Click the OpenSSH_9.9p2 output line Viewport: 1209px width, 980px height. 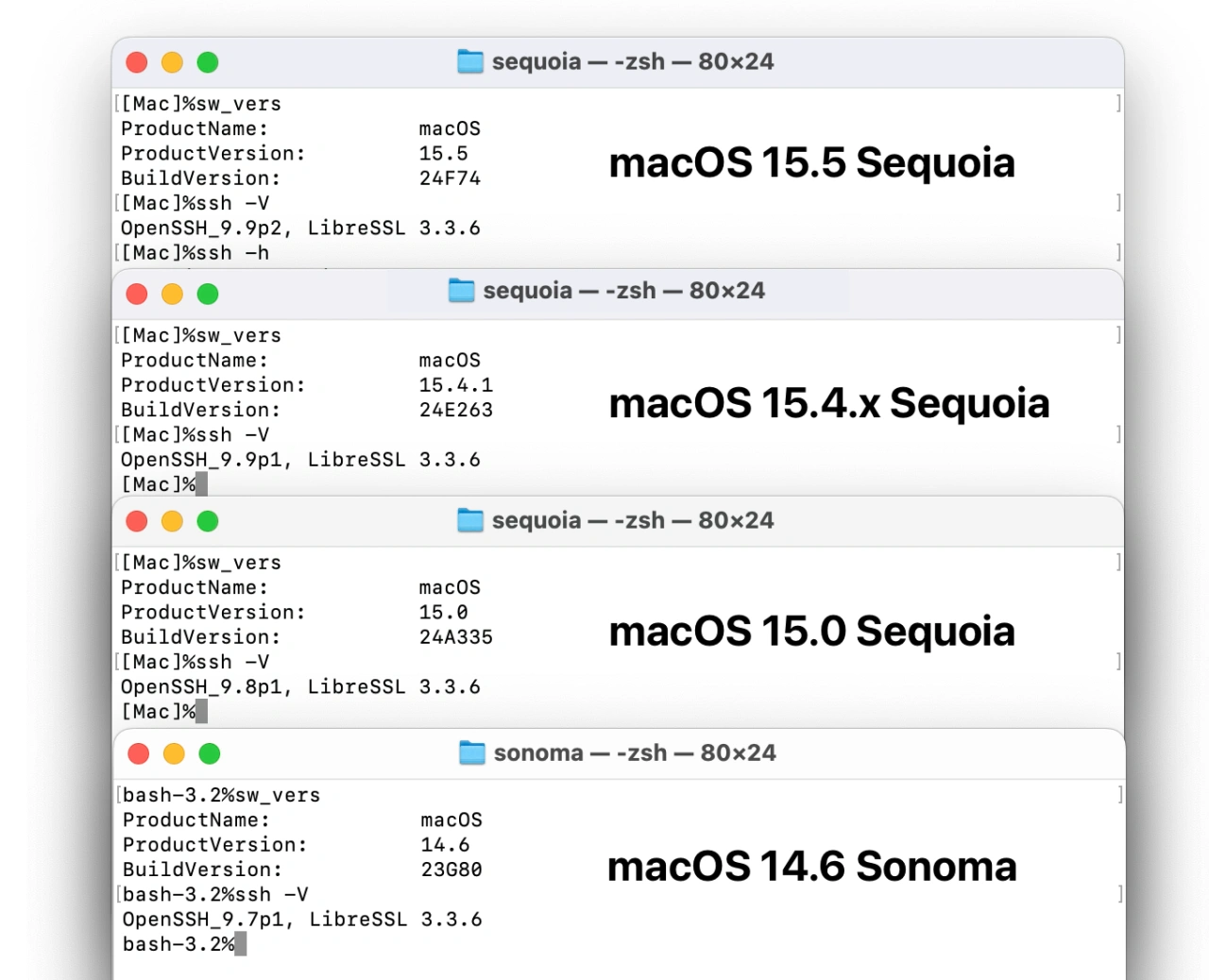coord(300,228)
